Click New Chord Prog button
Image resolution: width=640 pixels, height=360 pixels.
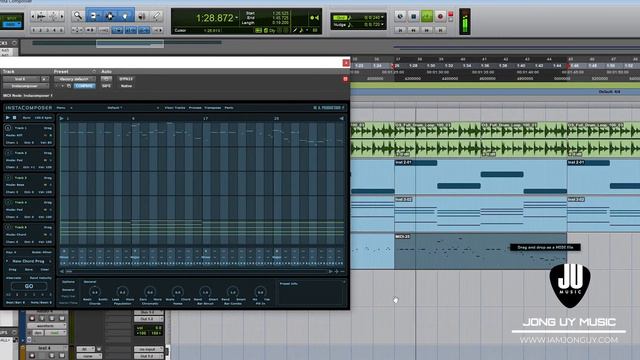coord(28,261)
